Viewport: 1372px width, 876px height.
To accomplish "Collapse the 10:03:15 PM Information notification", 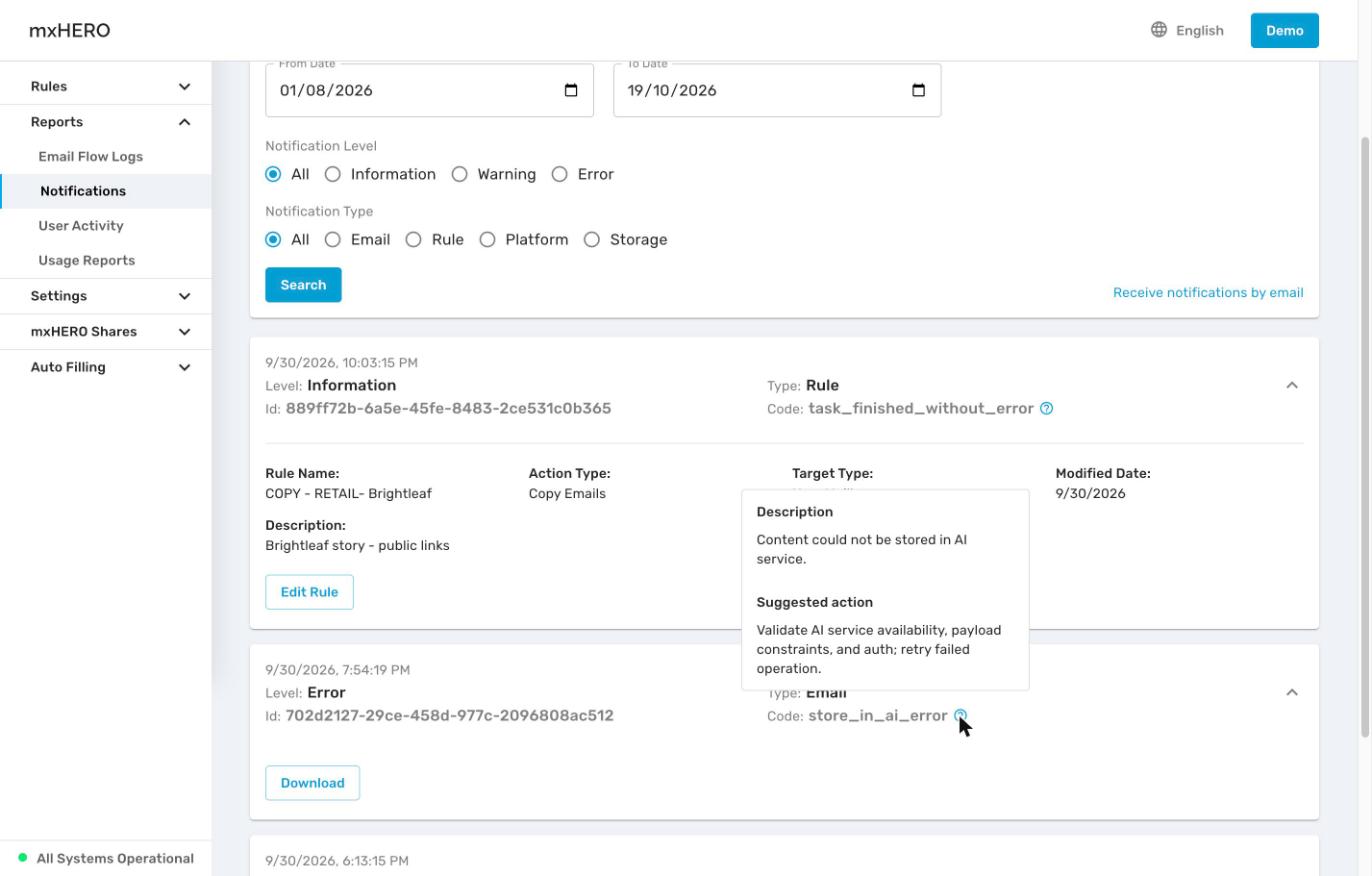I will click(1292, 385).
